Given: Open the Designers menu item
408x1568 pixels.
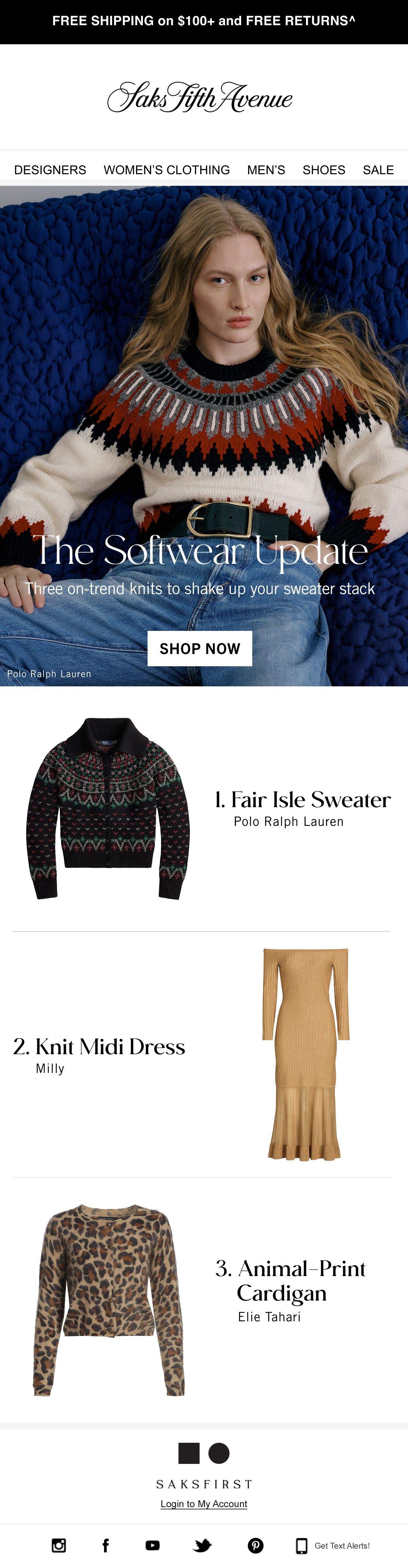Looking at the screenshot, I should (50, 170).
